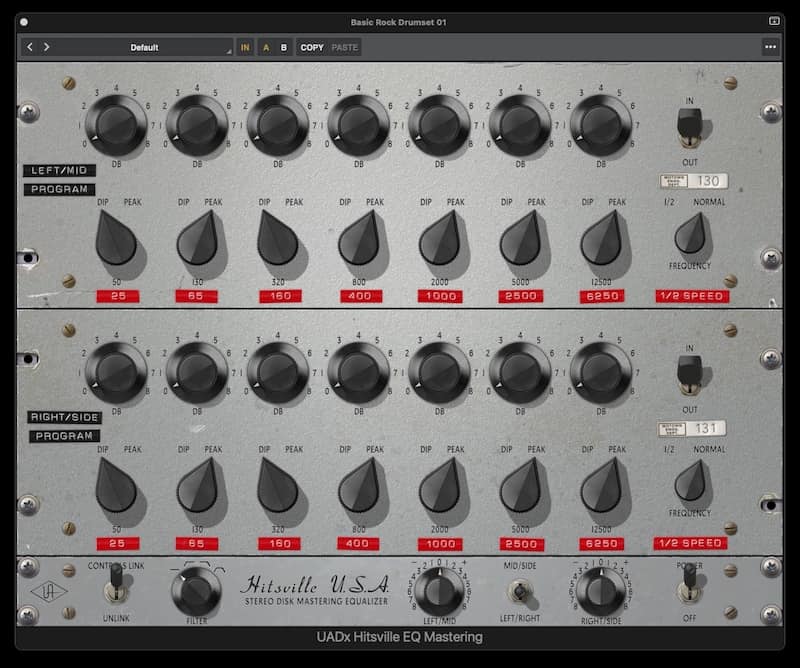800x668 pixels.
Task: Click Right/Side 50 Hz DB gain knob
Action: point(116,373)
